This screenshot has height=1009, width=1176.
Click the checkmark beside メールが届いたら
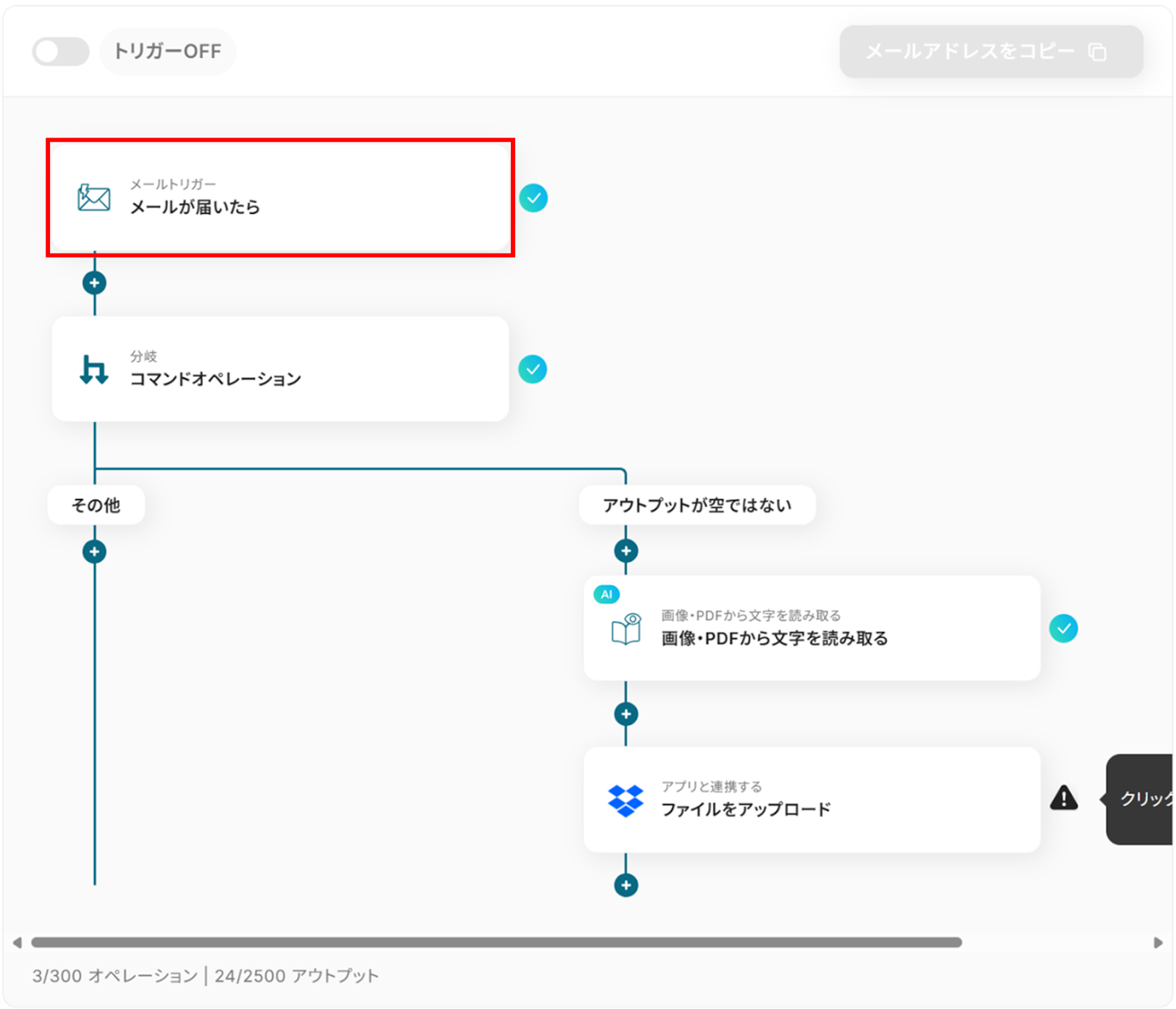click(x=534, y=198)
